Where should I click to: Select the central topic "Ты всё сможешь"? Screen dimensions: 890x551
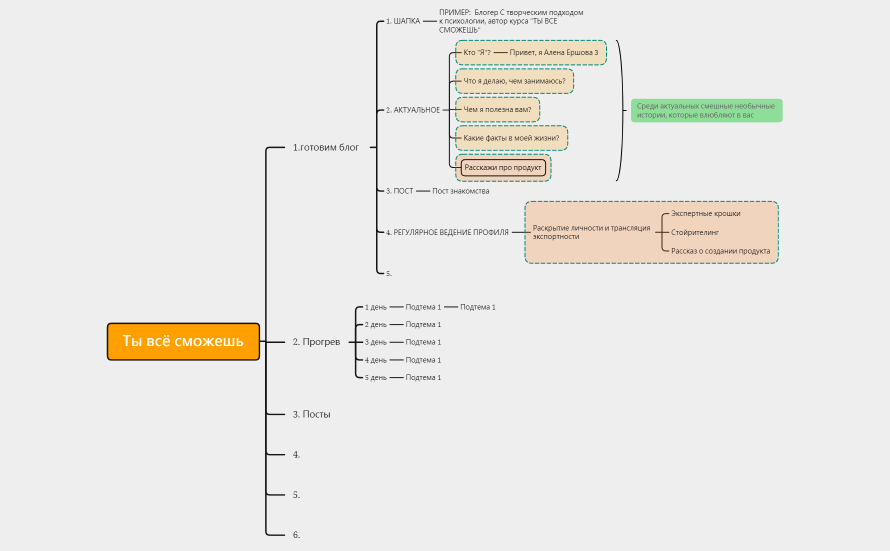pos(183,341)
